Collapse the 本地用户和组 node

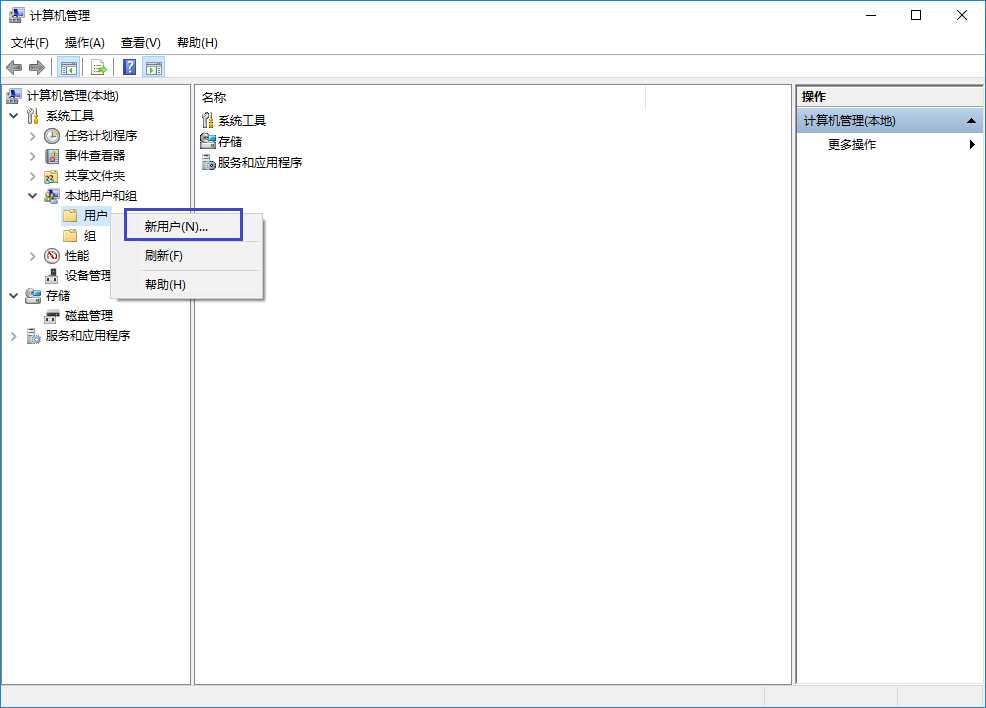(x=33, y=196)
